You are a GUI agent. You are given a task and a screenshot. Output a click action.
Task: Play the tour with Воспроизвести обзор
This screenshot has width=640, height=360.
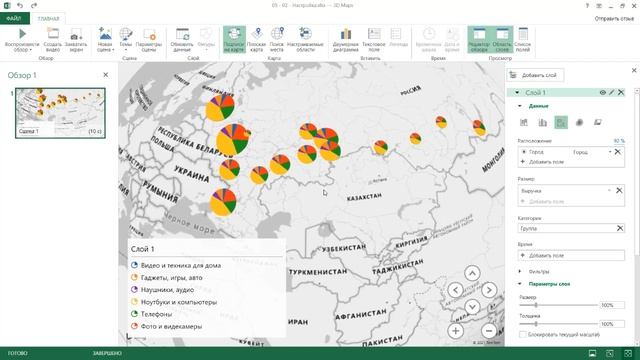point(22,40)
